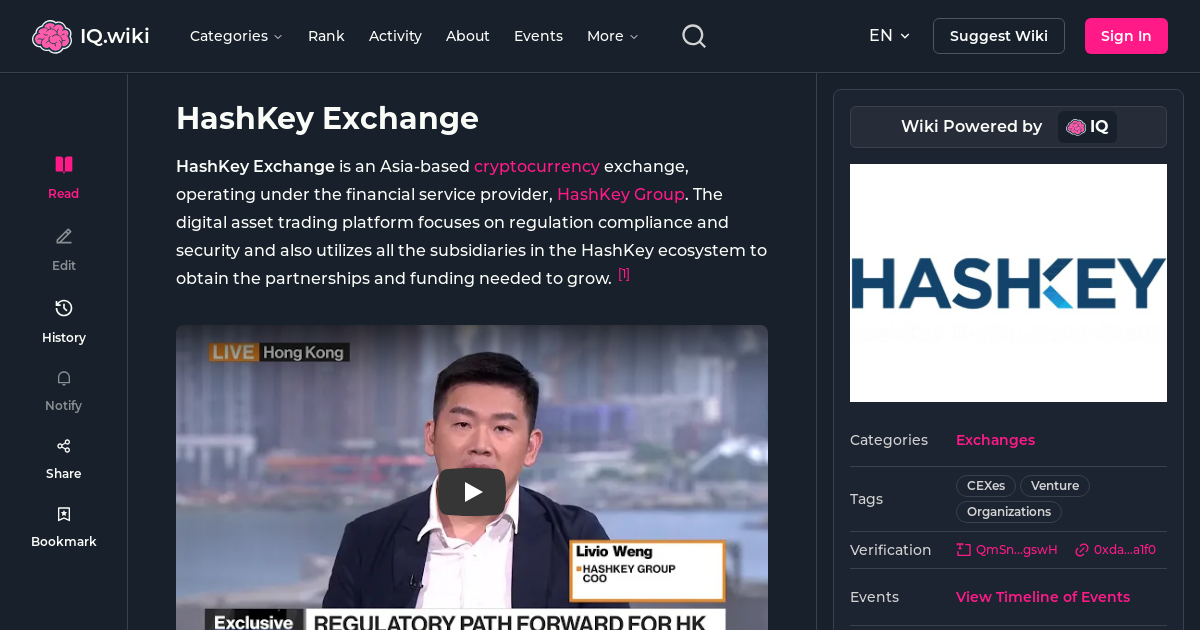The image size is (1200, 630).
Task: Open search with the magnifying glass icon
Action: click(693, 35)
